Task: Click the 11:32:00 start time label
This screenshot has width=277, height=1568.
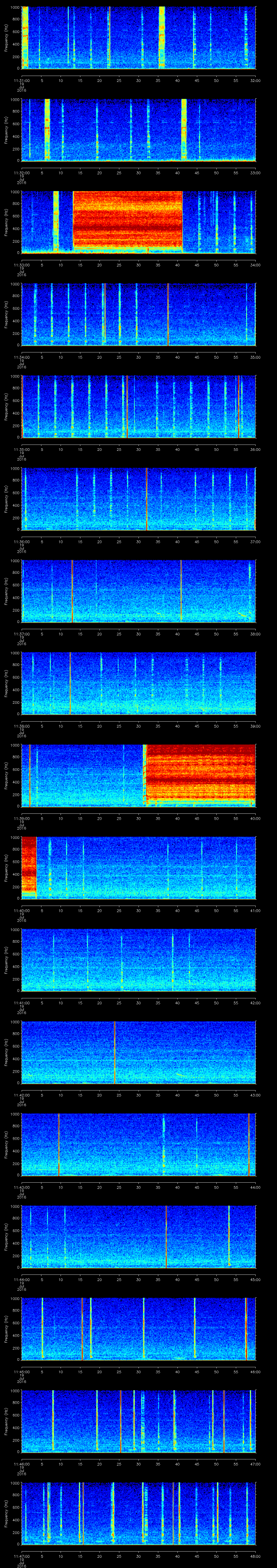Action: click(22, 173)
